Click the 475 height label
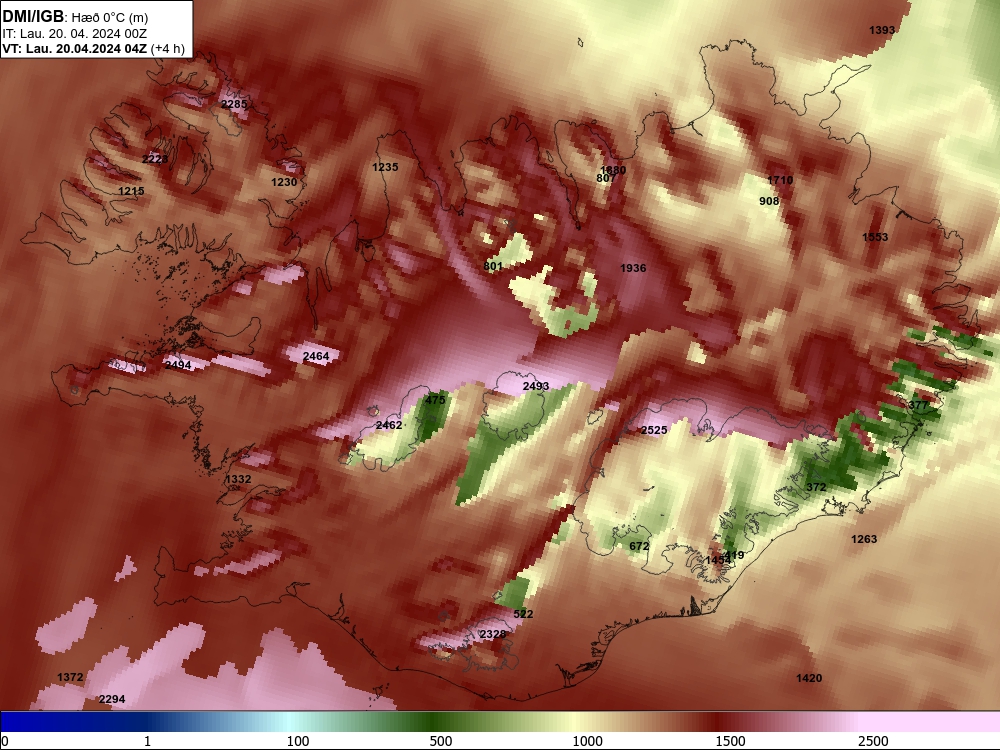This screenshot has width=1000, height=750. click(435, 400)
